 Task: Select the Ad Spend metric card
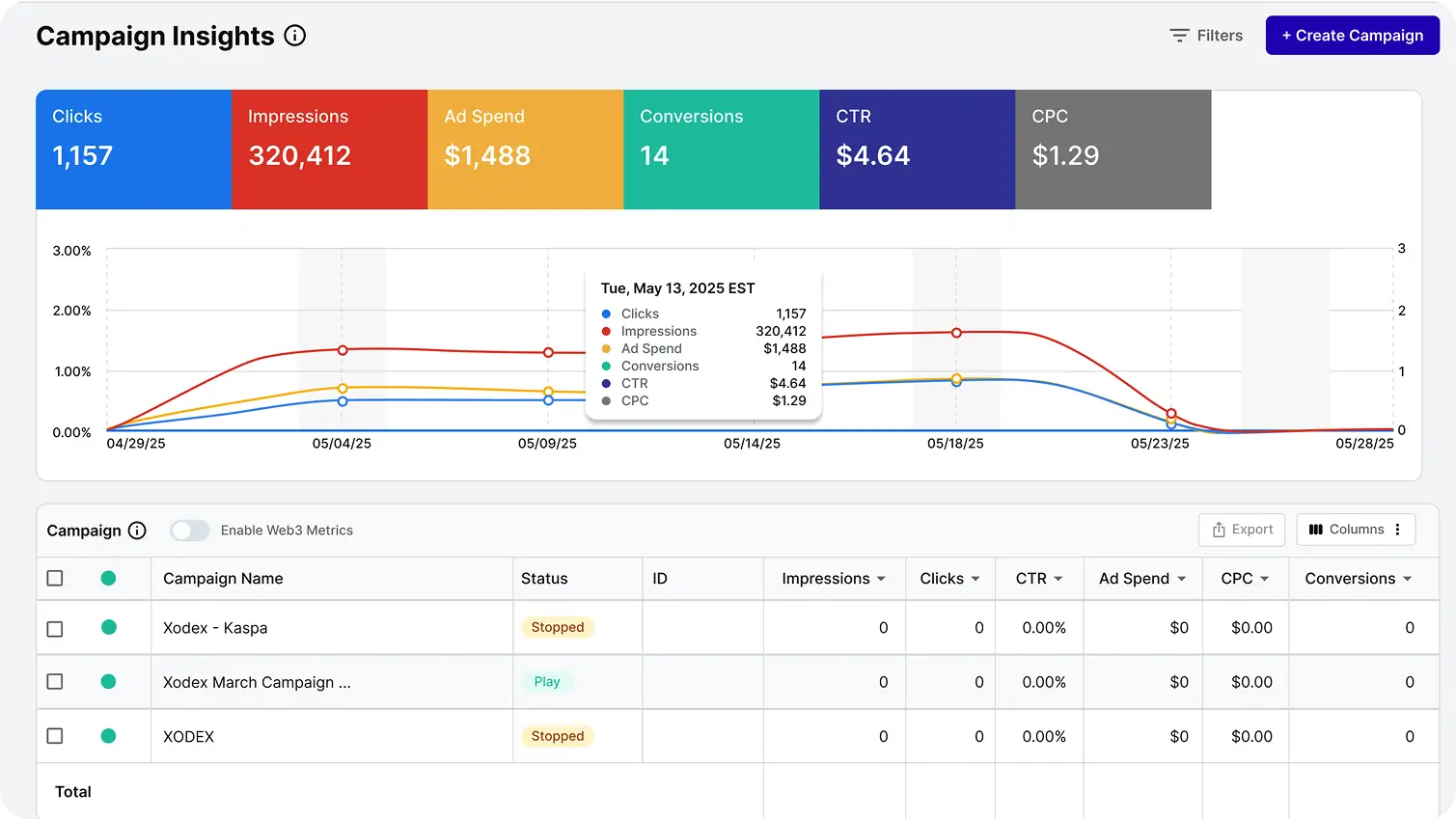pos(525,150)
